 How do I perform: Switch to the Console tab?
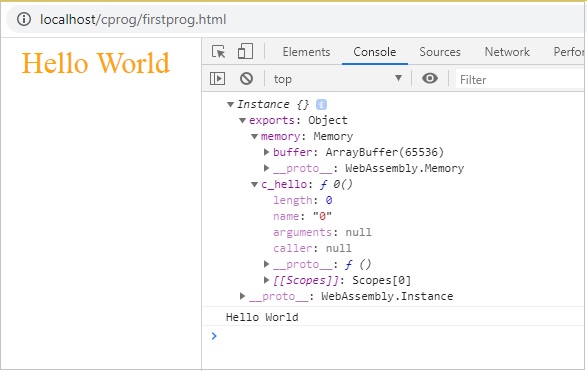point(375,52)
